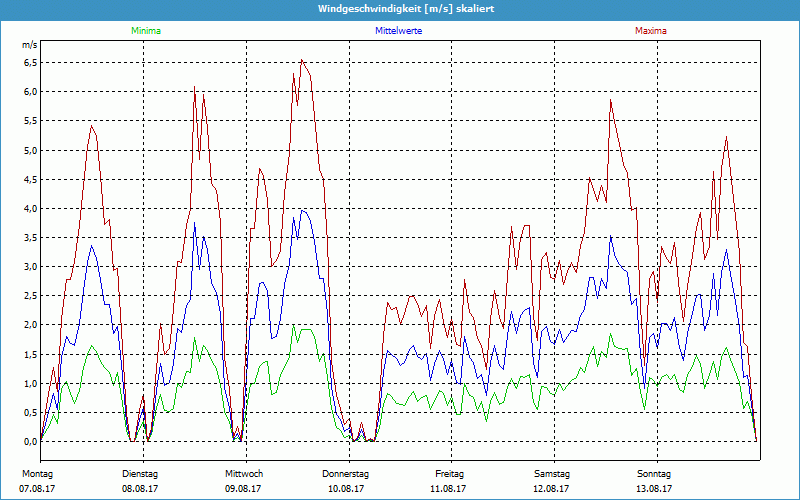Click the 2,0 y-axis value
The image size is (800, 500).
(30, 325)
